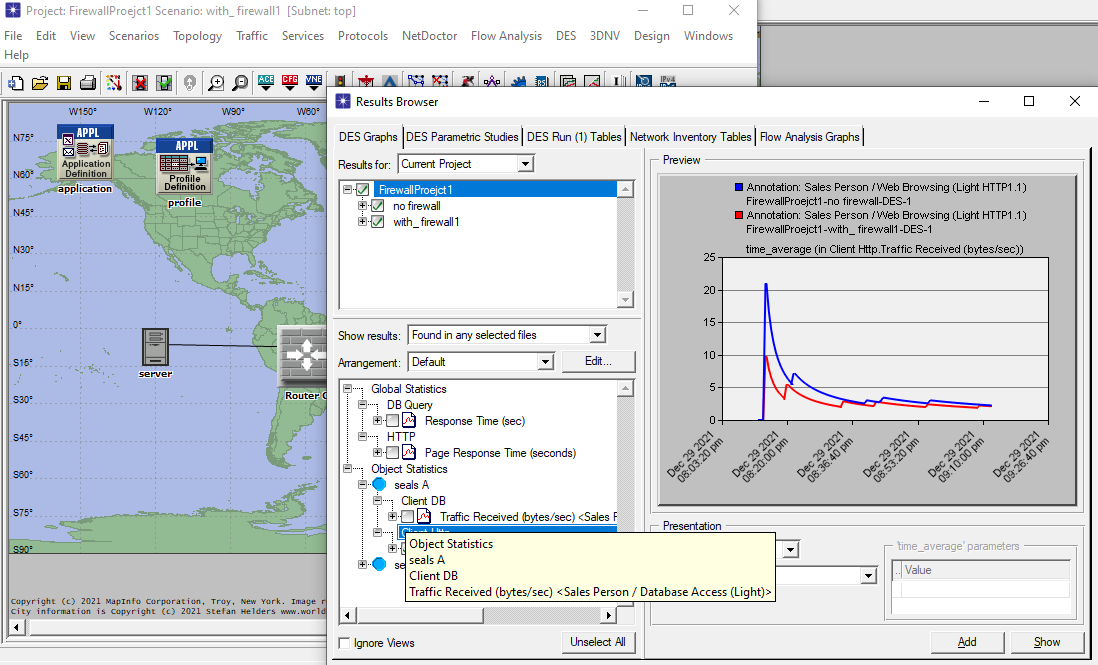1098x665 pixels.
Task: Select the server node on the map
Action: coord(155,347)
